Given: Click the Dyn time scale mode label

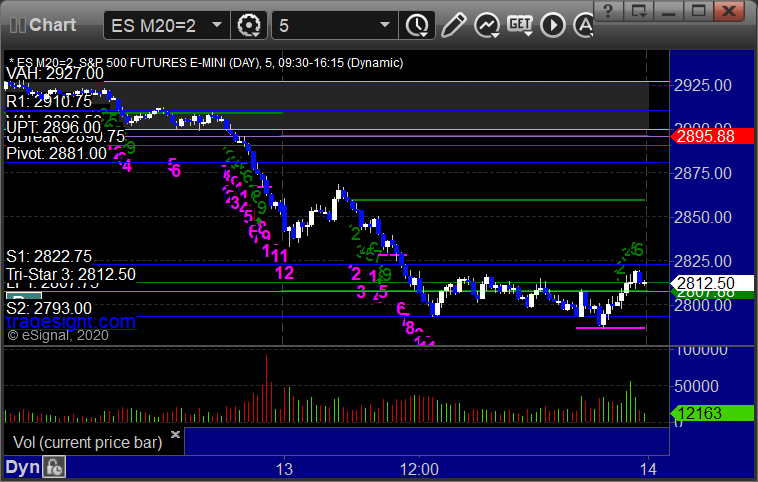Looking at the screenshot, I should [22, 467].
